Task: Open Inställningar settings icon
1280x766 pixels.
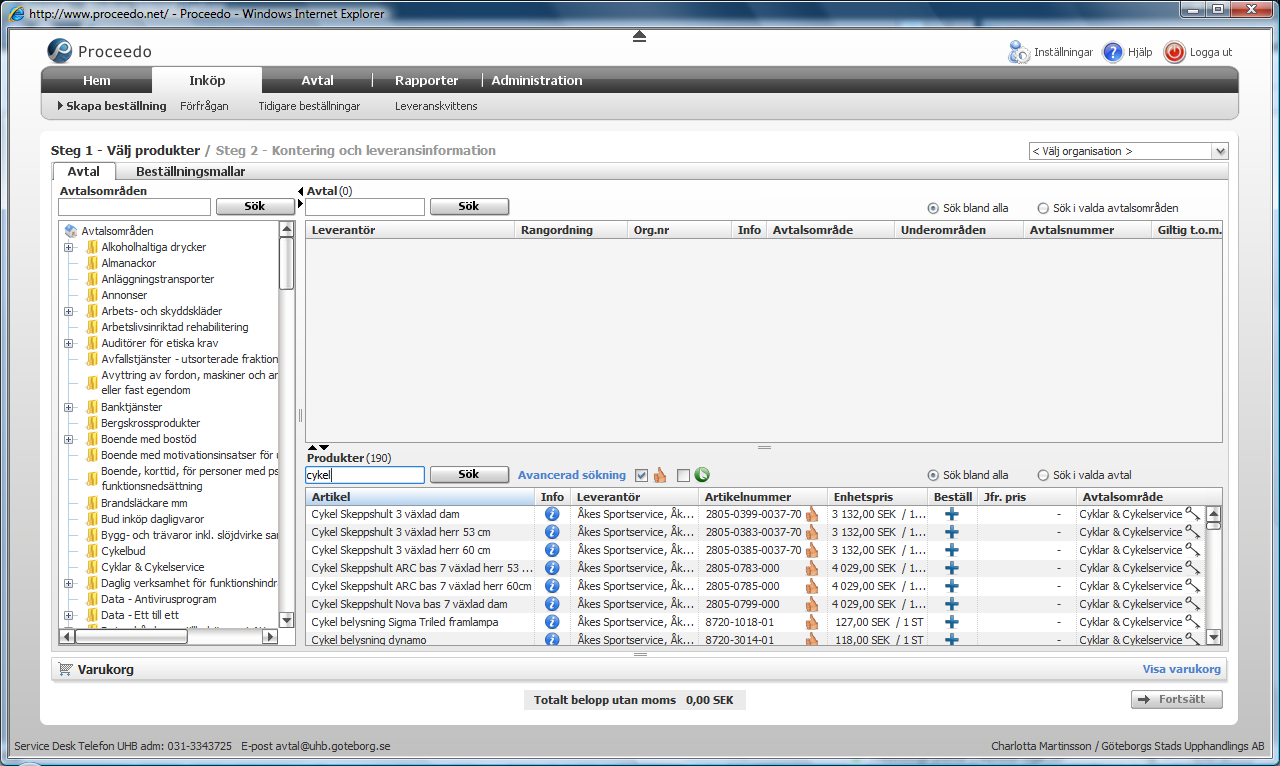Action: coord(1019,52)
